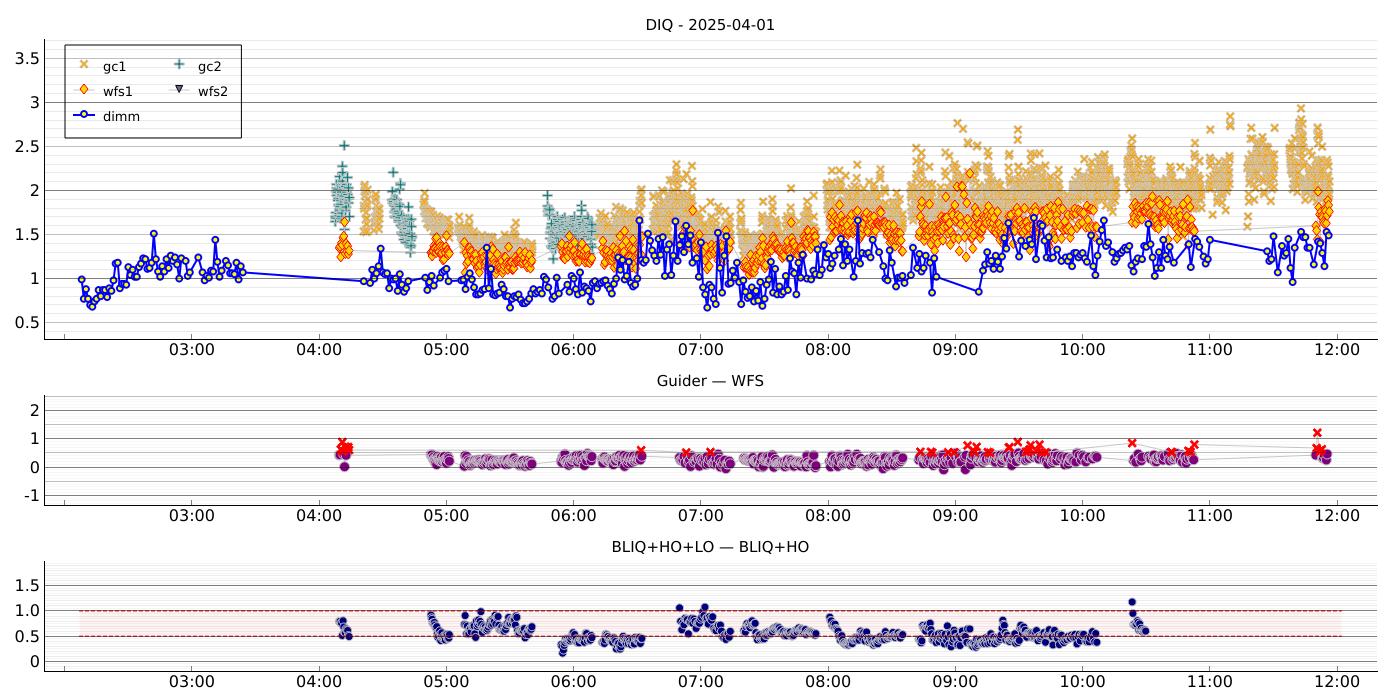Click the 12:00 x-axis tick under BLIQ plot

1337,682
